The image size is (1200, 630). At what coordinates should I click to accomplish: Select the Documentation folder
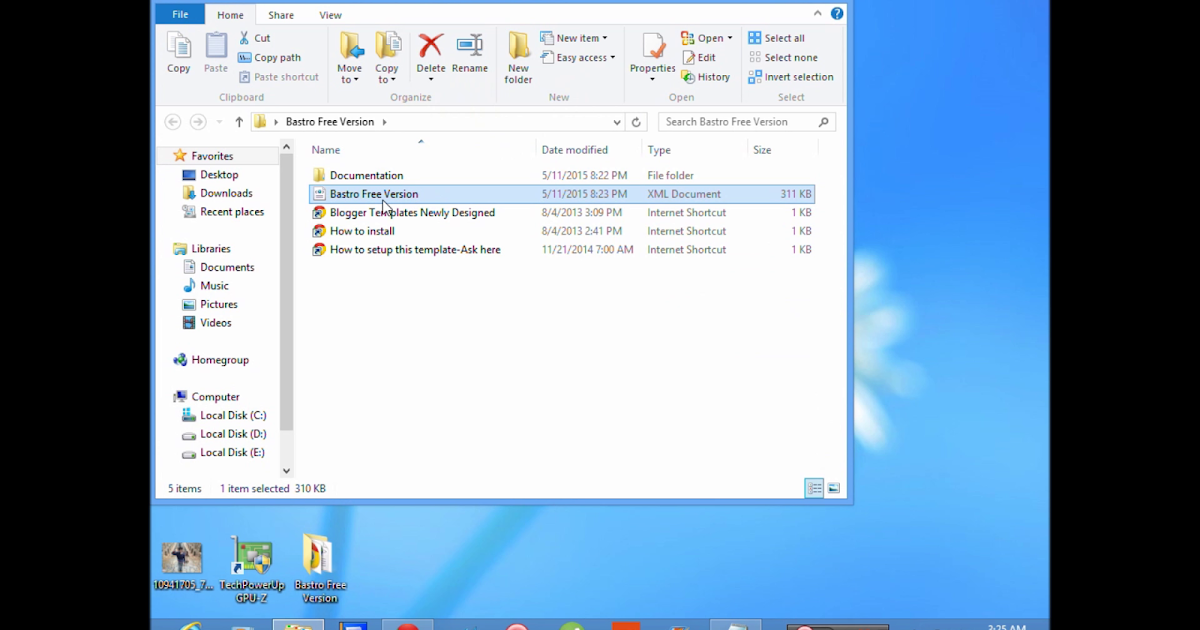pyautogui.click(x=562, y=175)
